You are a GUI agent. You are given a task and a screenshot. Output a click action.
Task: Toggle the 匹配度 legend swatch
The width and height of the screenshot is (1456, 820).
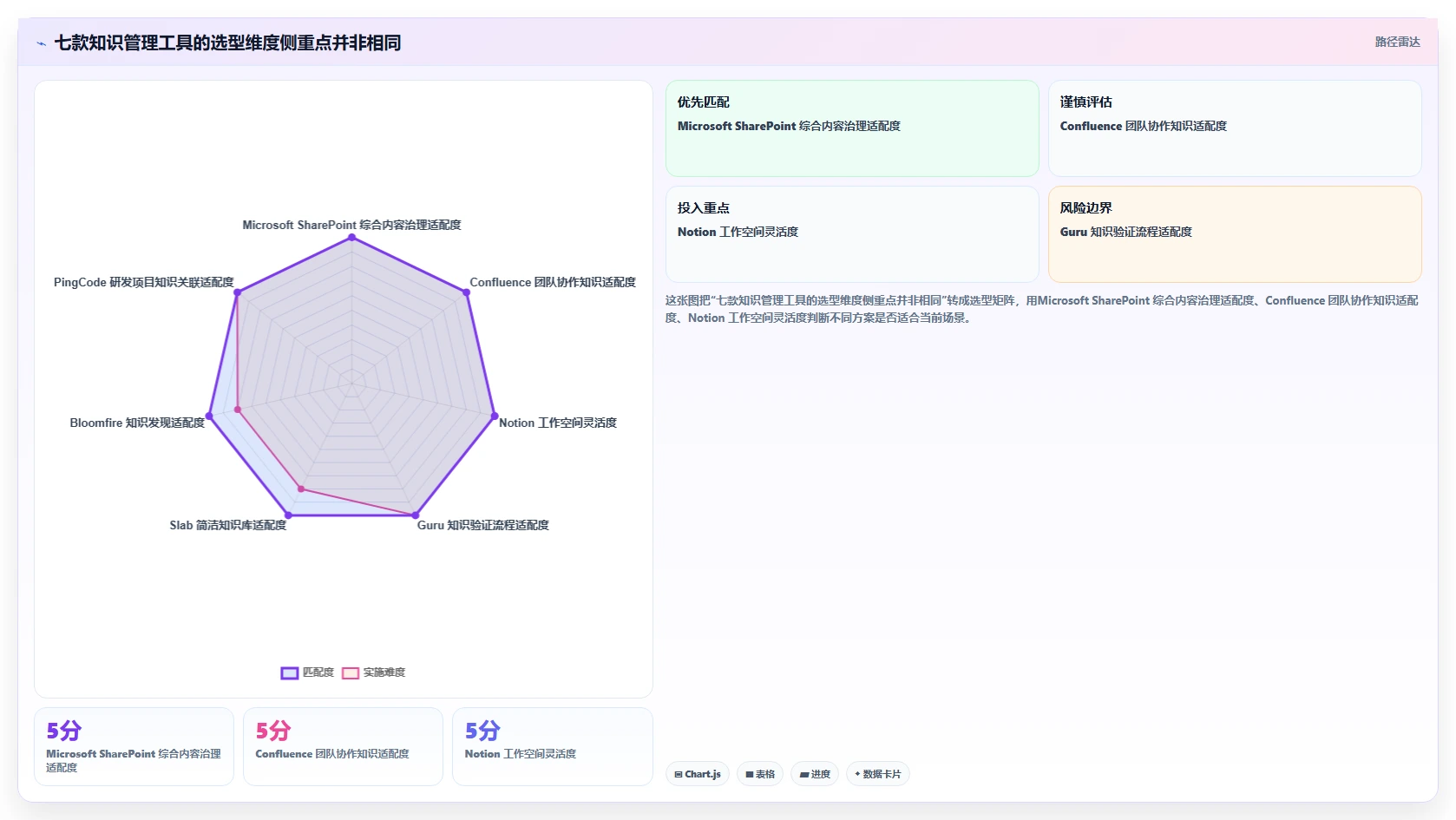290,672
